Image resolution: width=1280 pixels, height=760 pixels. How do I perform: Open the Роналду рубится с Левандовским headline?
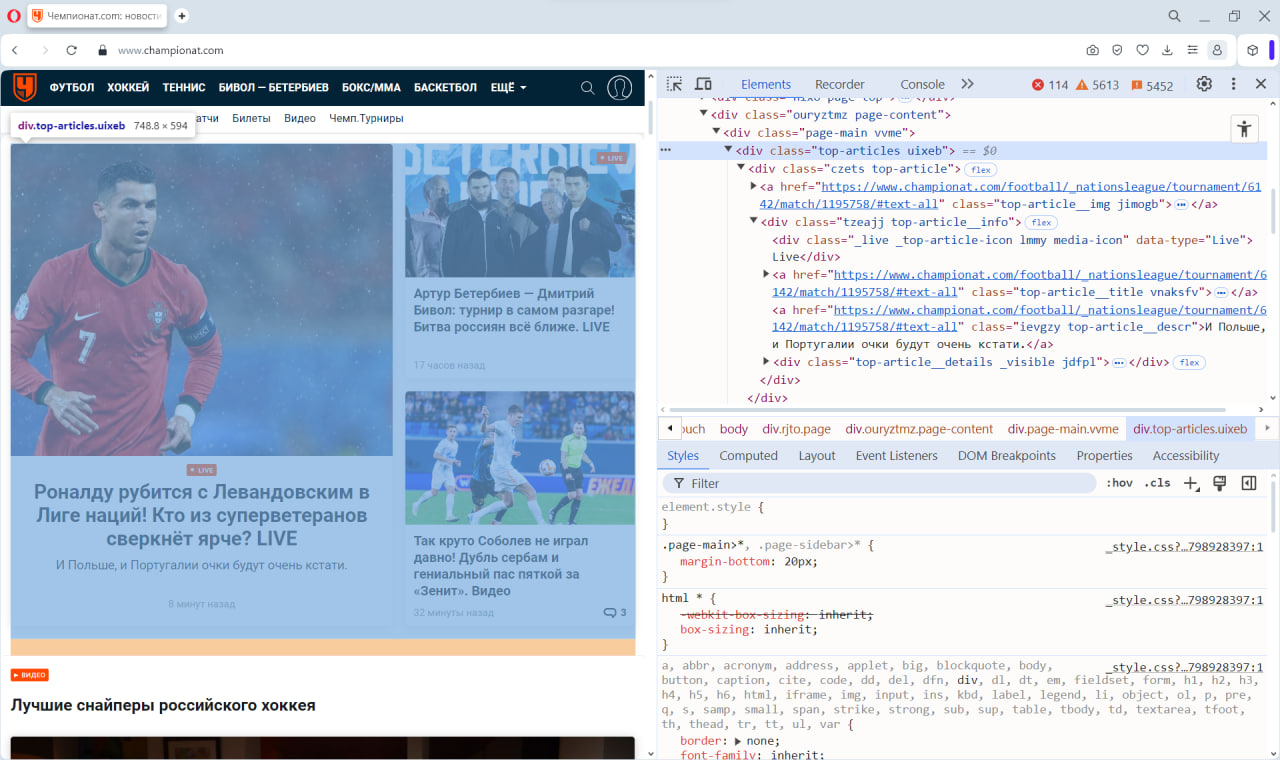(201, 515)
